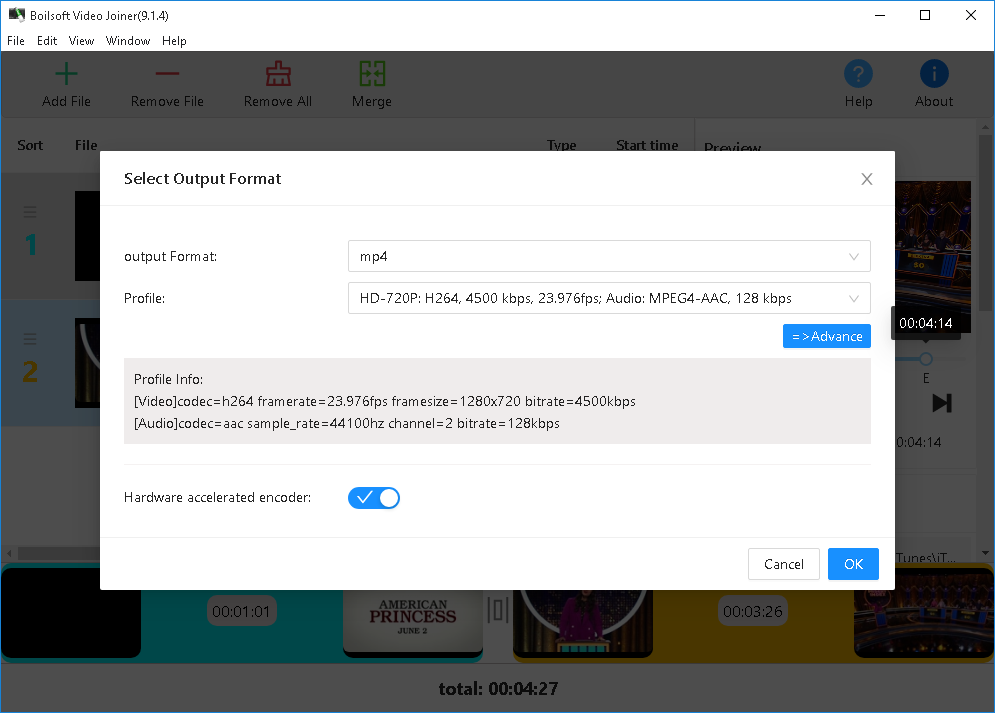The height and width of the screenshot is (713, 995).
Task: Click the skip-to-end playback icon
Action: point(942,403)
